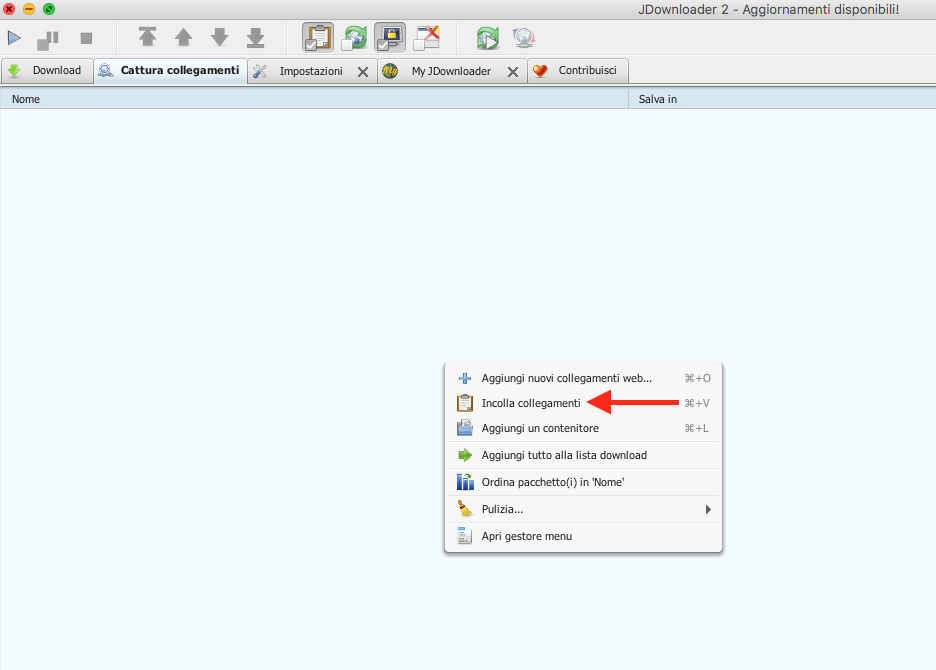Toggle automatic reconnect globe icon

tap(355, 38)
